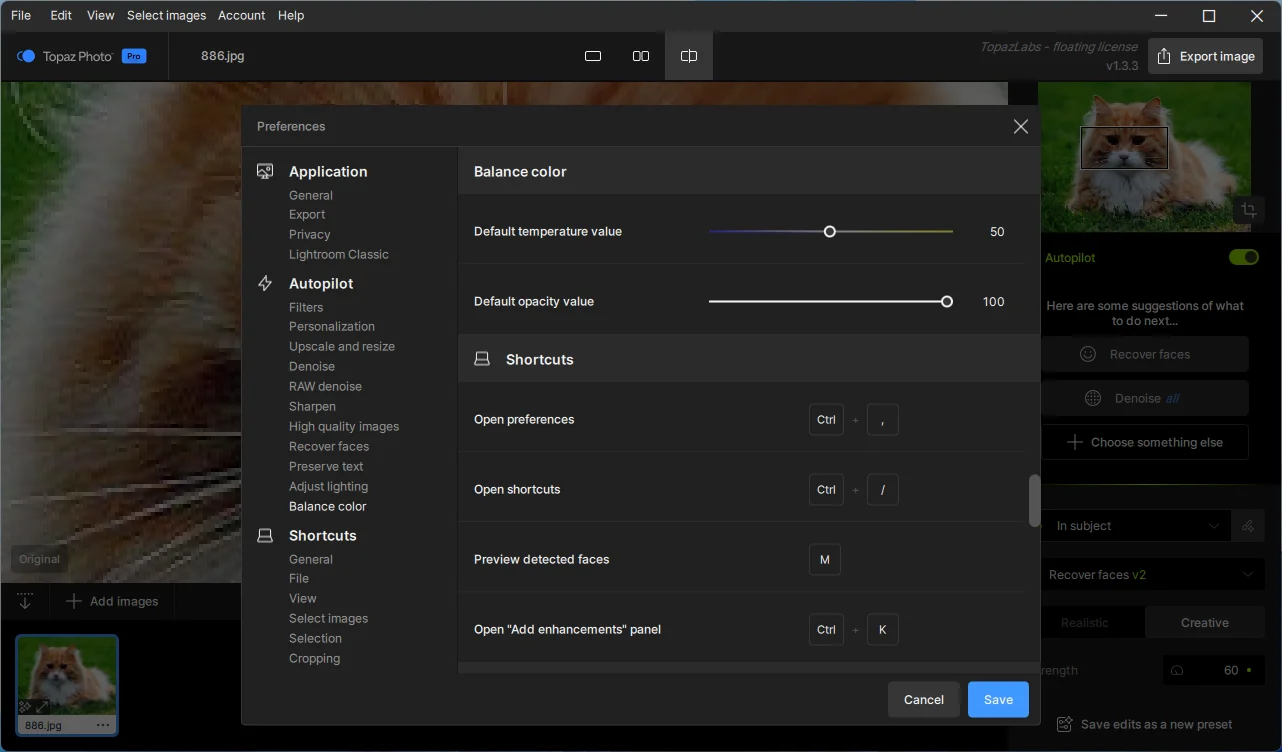Click the Autopilot lightning icon in sidebar
Screen dimensions: 1282x752
pyautogui.click(x=265, y=284)
